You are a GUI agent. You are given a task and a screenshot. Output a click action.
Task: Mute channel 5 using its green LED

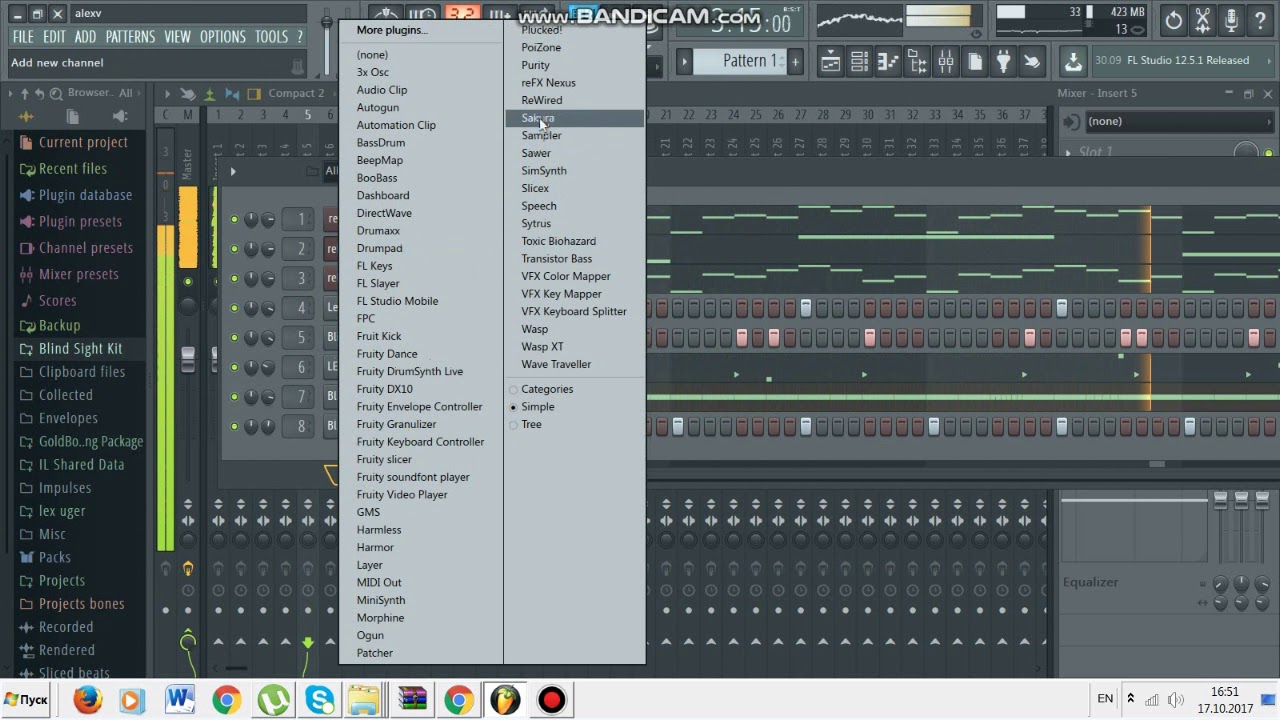click(x=234, y=337)
